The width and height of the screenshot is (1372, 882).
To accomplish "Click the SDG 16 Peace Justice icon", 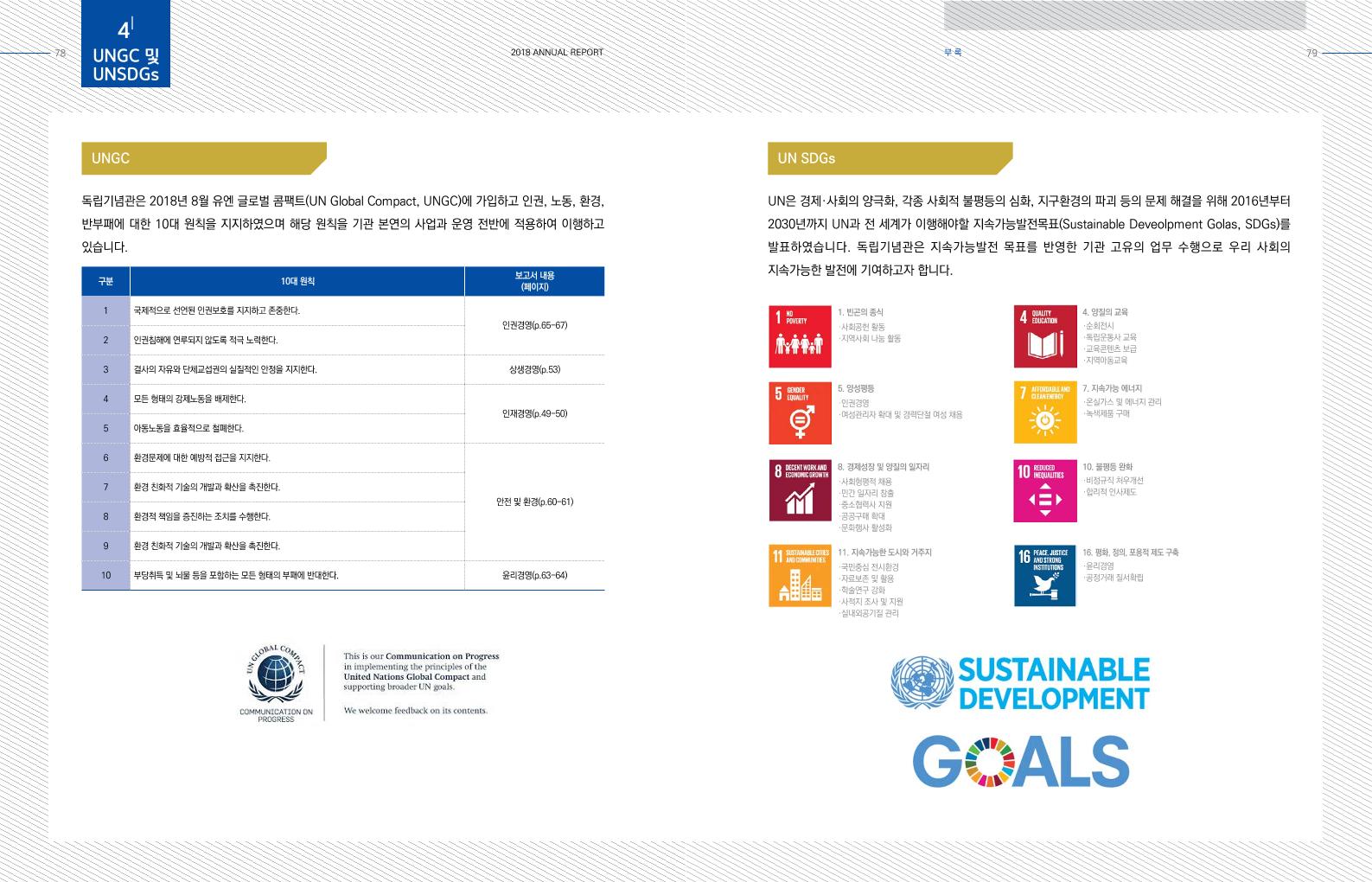I will [1045, 575].
